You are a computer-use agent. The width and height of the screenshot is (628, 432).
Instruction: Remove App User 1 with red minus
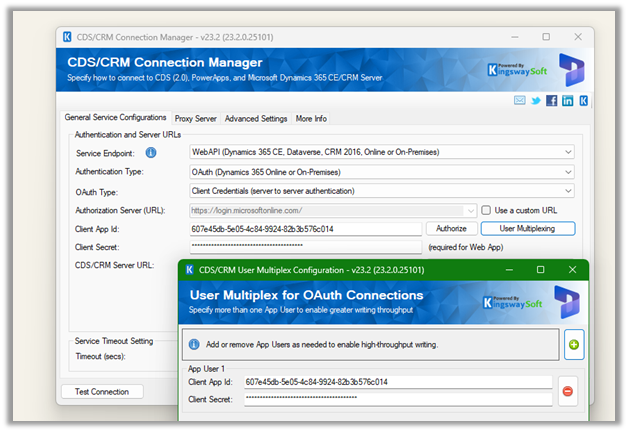click(x=568, y=390)
